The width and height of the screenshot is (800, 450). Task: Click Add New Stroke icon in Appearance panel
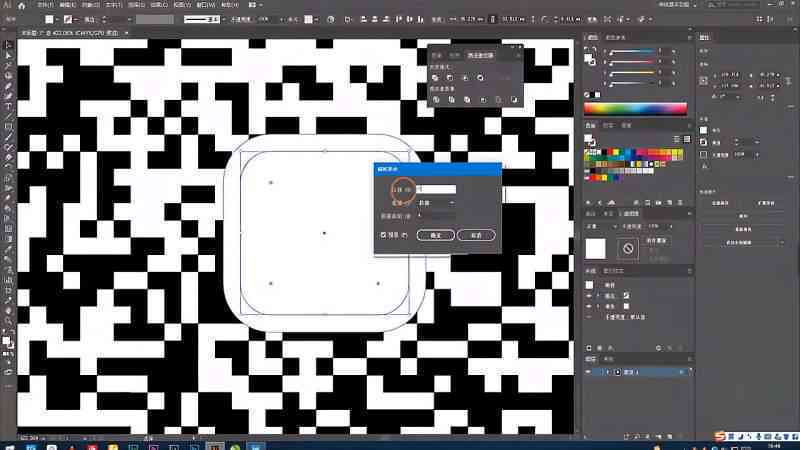tap(589, 348)
